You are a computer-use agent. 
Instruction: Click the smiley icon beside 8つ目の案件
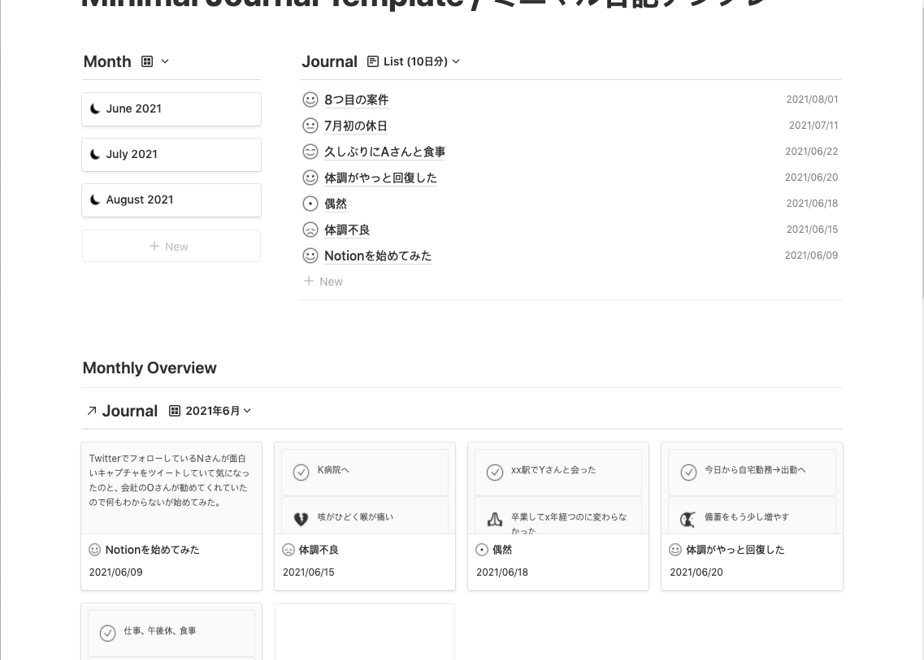pos(310,100)
